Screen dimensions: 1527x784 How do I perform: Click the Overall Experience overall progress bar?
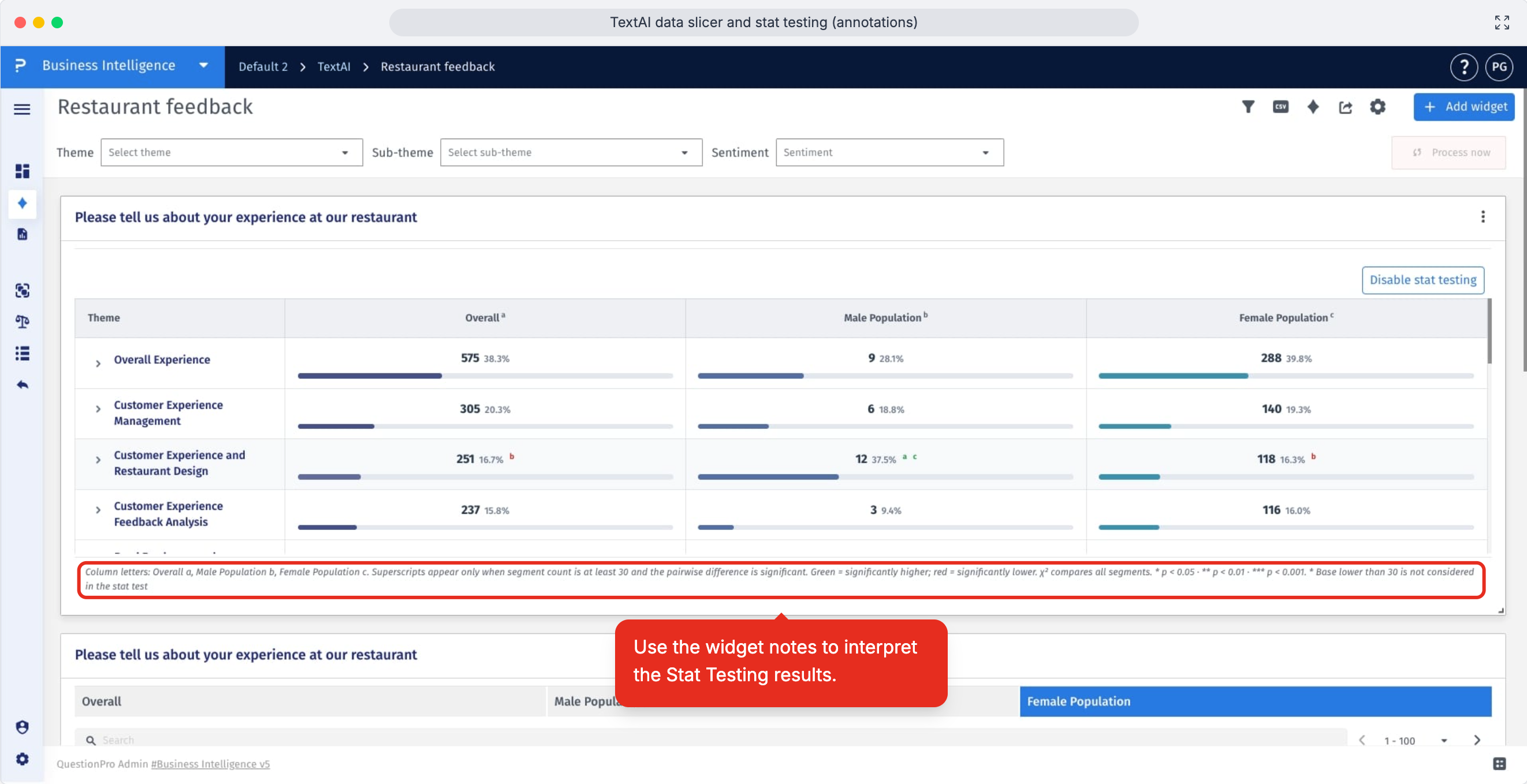(485, 376)
